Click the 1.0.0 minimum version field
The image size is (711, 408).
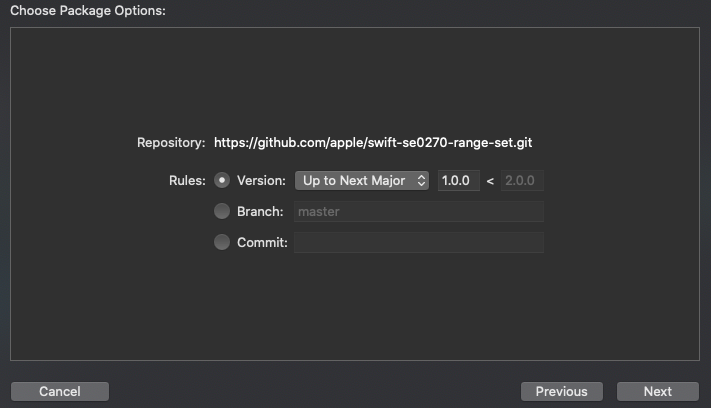[x=458, y=180]
